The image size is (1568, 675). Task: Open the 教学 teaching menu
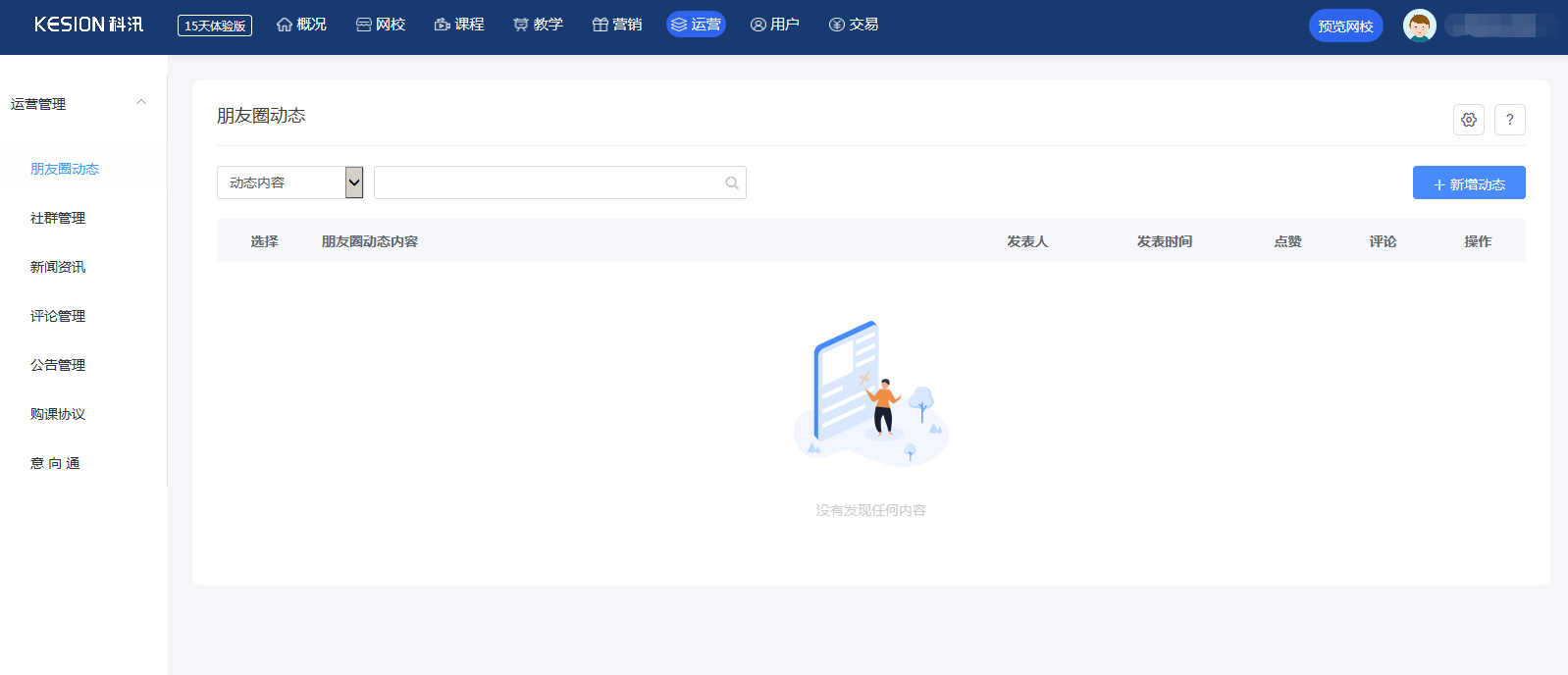pos(538,25)
